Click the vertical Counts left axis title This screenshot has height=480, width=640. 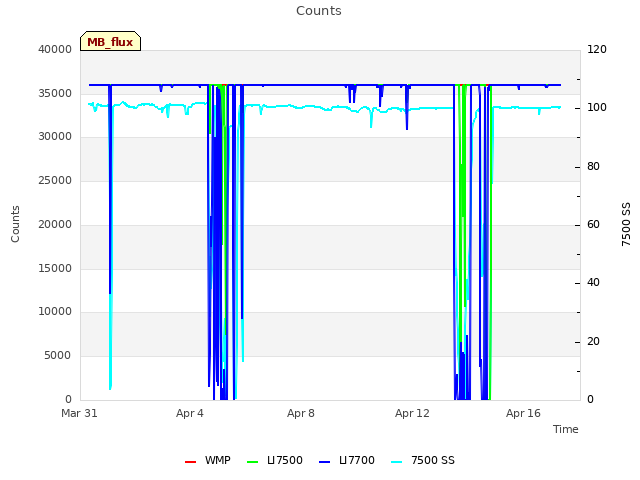click(15, 224)
